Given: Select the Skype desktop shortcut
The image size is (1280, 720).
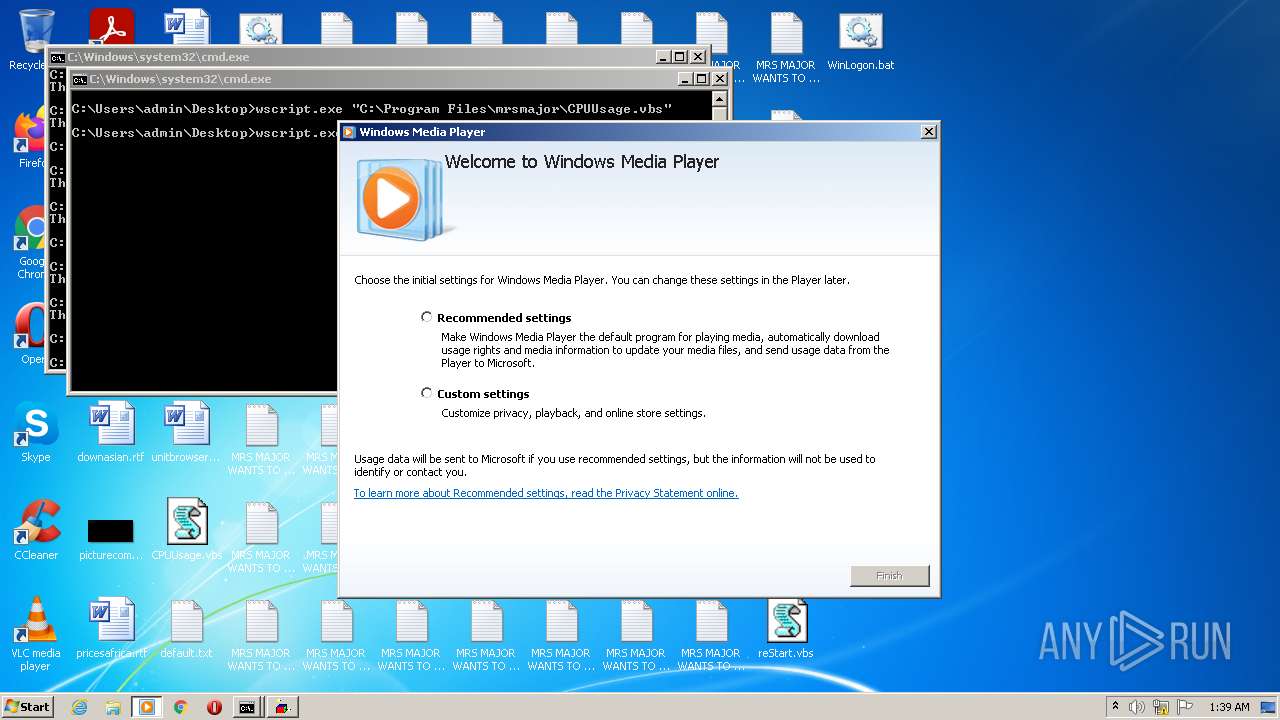Looking at the screenshot, I should click(x=36, y=433).
